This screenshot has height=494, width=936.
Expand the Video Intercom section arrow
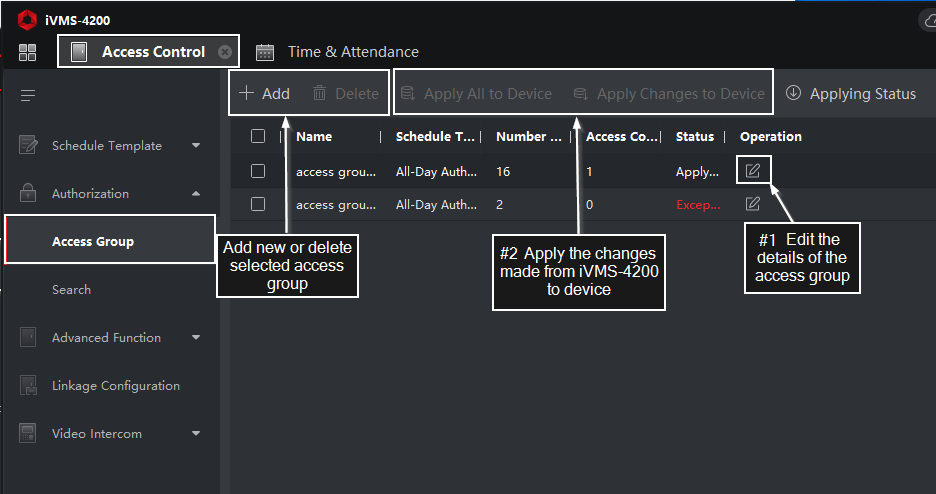click(196, 433)
